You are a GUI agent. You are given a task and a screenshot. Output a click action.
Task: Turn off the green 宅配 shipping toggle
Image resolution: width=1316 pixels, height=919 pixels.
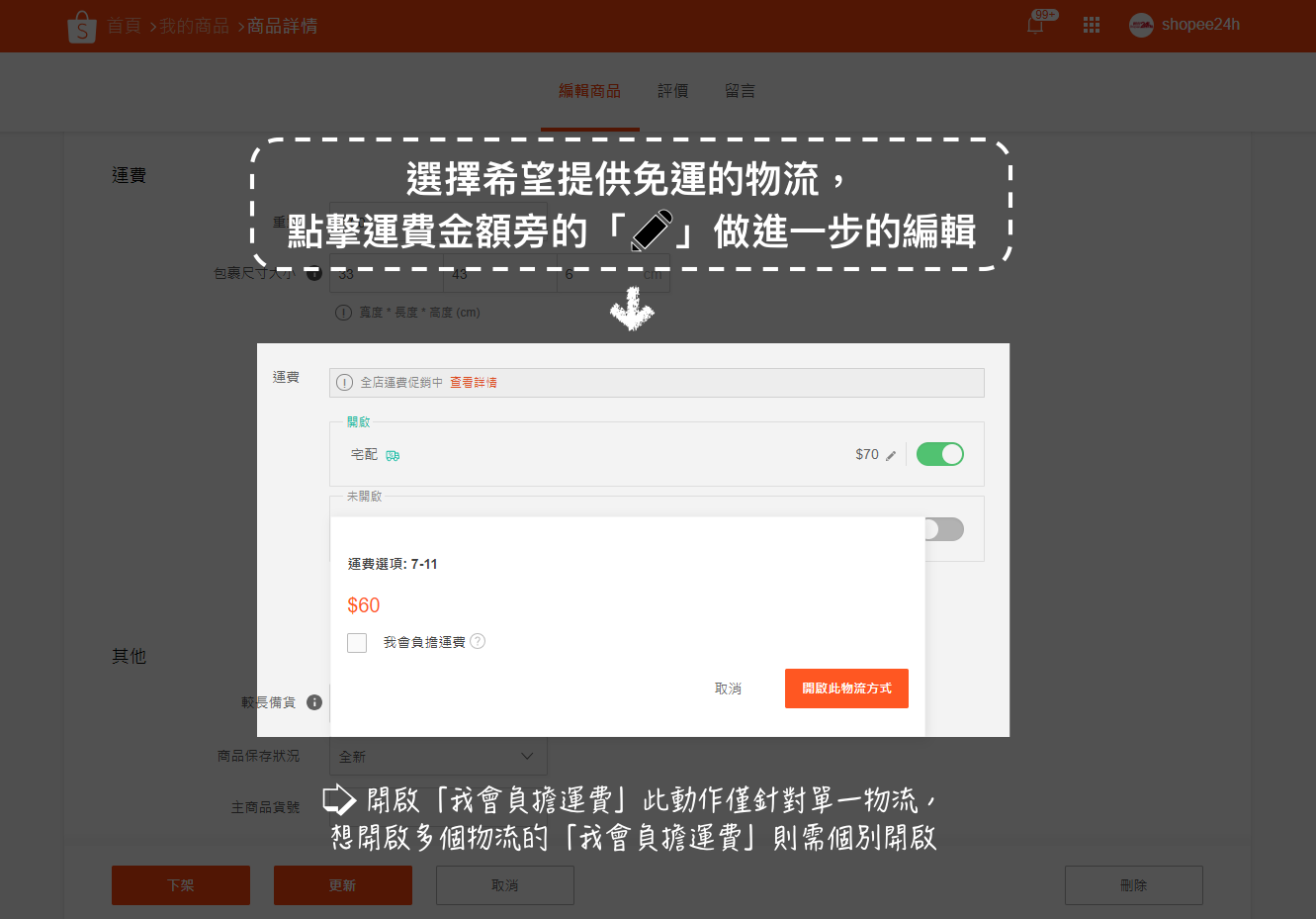(939, 454)
